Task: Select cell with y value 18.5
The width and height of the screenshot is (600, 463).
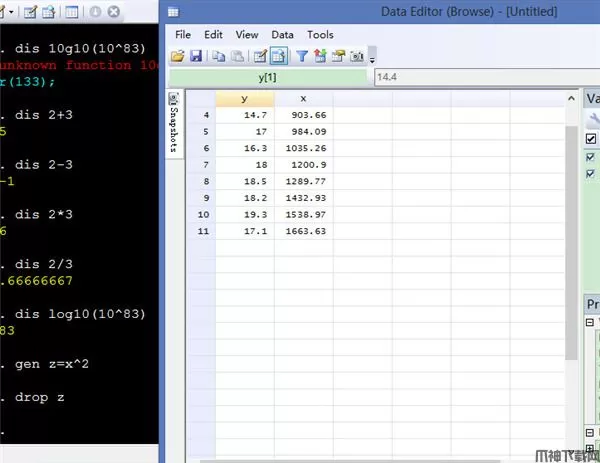Action: (245, 181)
